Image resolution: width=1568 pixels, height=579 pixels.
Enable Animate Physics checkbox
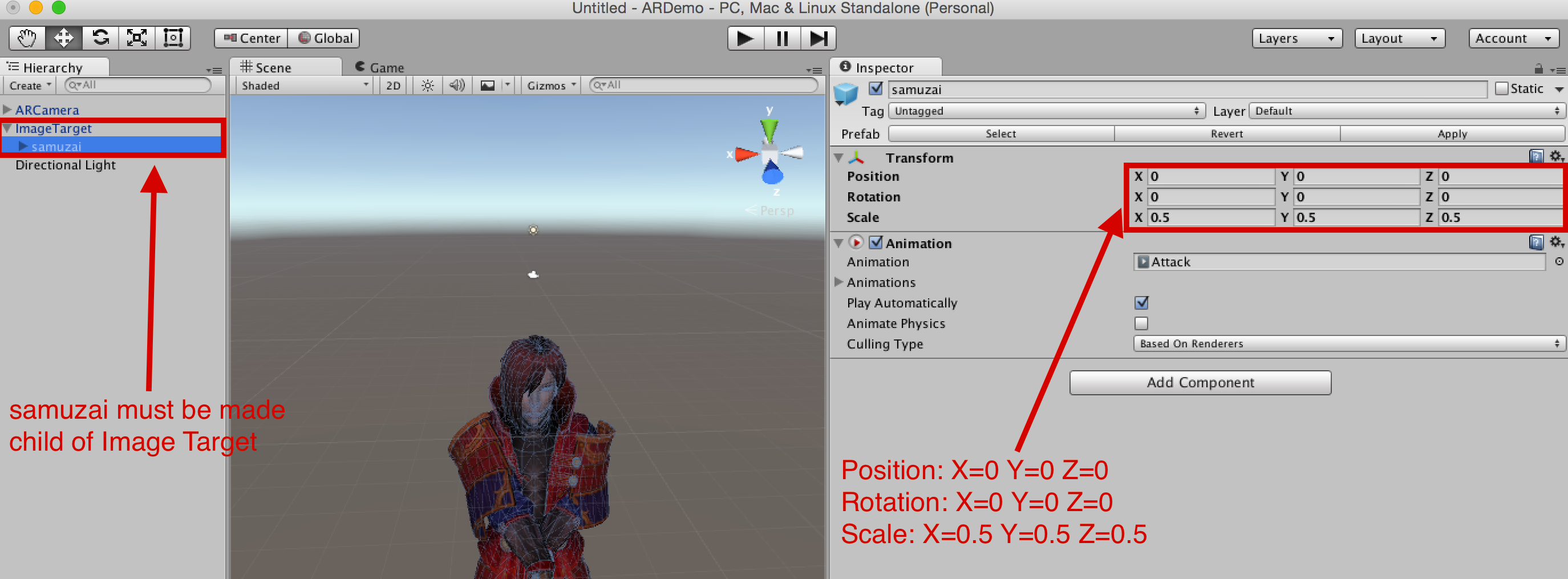(x=1141, y=323)
